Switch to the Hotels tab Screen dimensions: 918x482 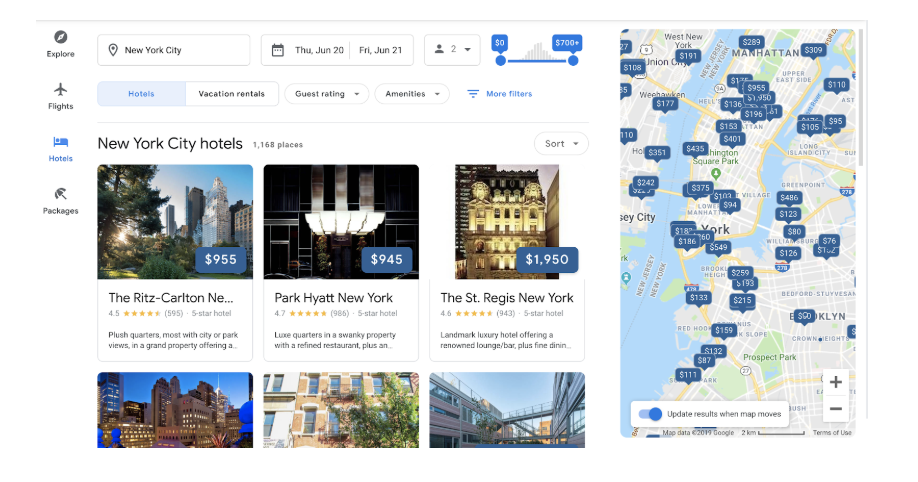click(141, 94)
